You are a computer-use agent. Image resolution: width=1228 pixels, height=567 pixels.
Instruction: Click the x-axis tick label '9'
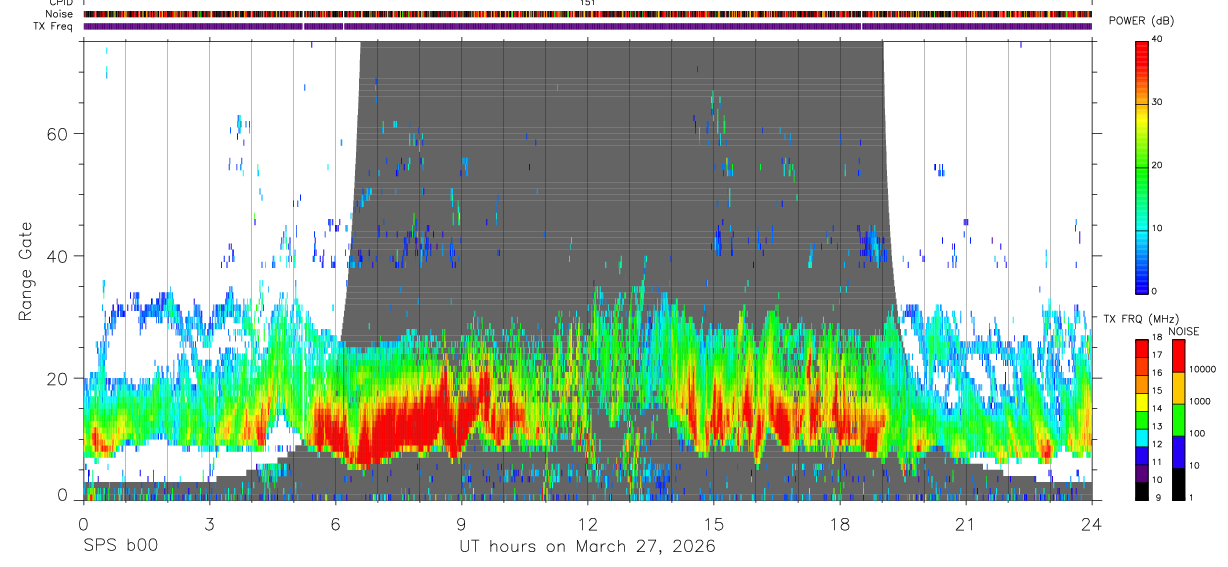[x=461, y=524]
